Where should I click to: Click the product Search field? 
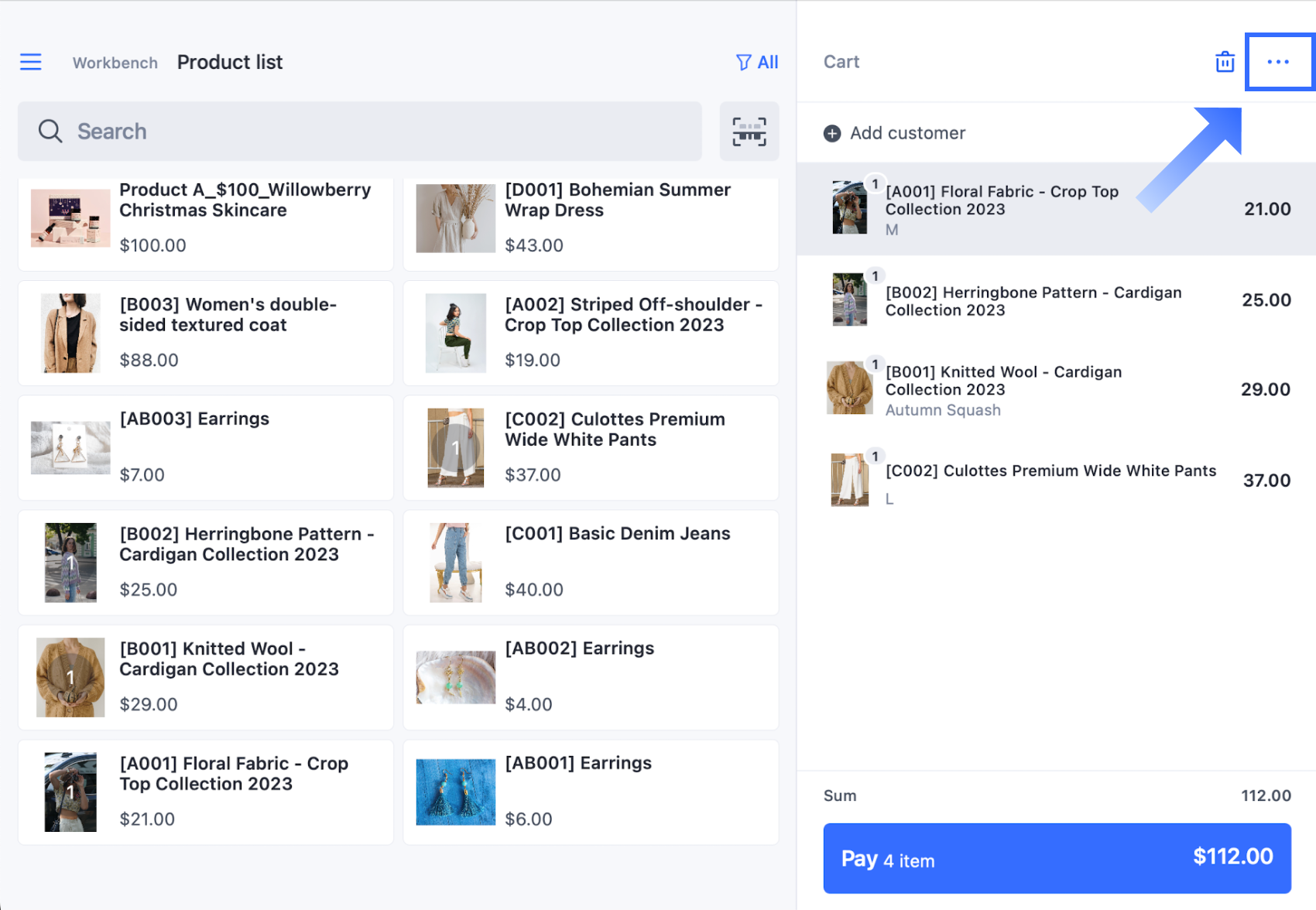pyautogui.click(x=372, y=132)
